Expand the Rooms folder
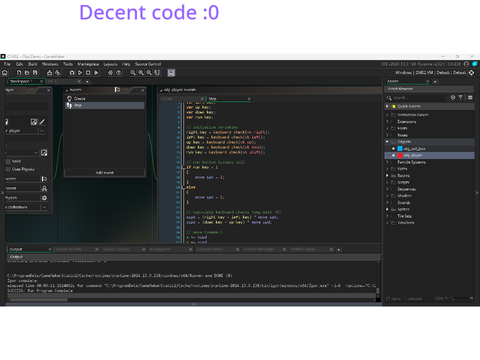Image resolution: width=480 pixels, height=360 pixels. [387, 176]
